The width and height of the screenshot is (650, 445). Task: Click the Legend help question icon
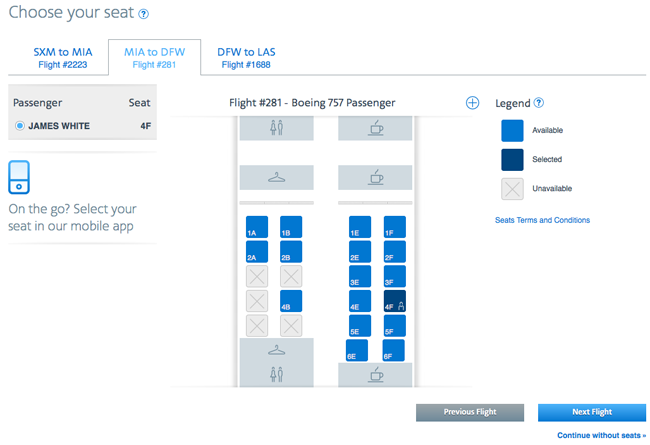point(539,103)
